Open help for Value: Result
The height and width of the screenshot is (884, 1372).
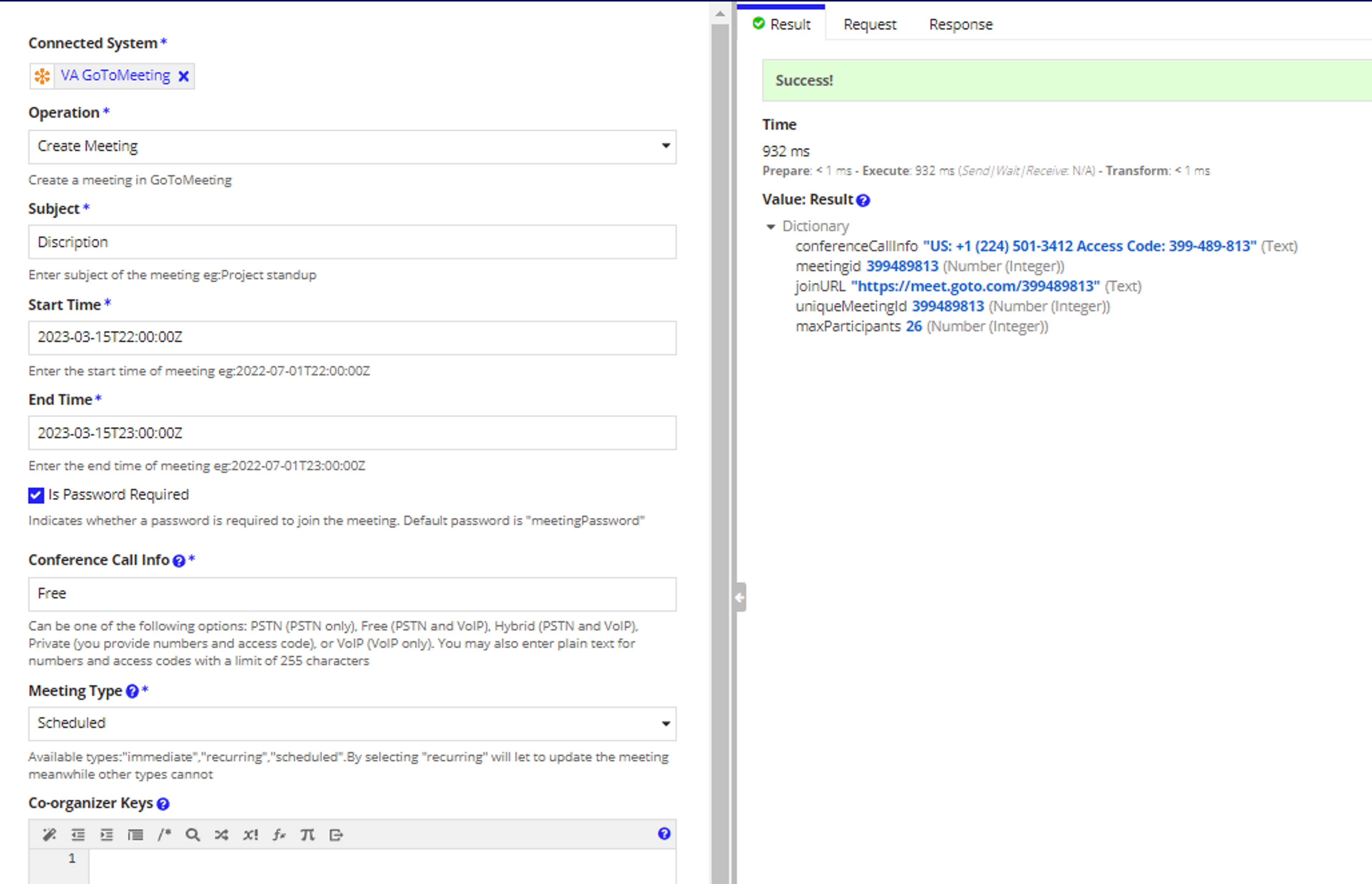pyautogui.click(x=863, y=200)
